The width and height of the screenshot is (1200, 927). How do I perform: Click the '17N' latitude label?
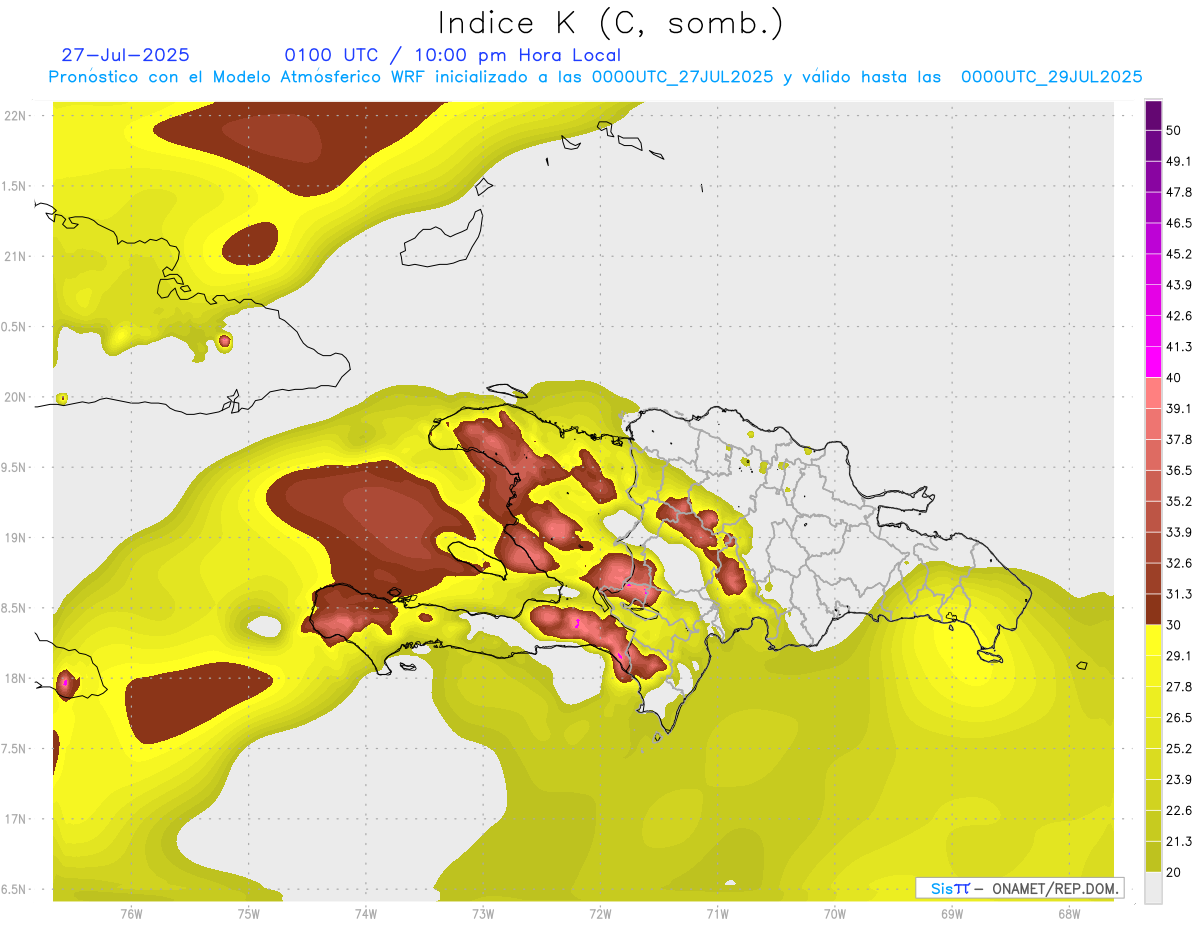pyautogui.click(x=15, y=819)
